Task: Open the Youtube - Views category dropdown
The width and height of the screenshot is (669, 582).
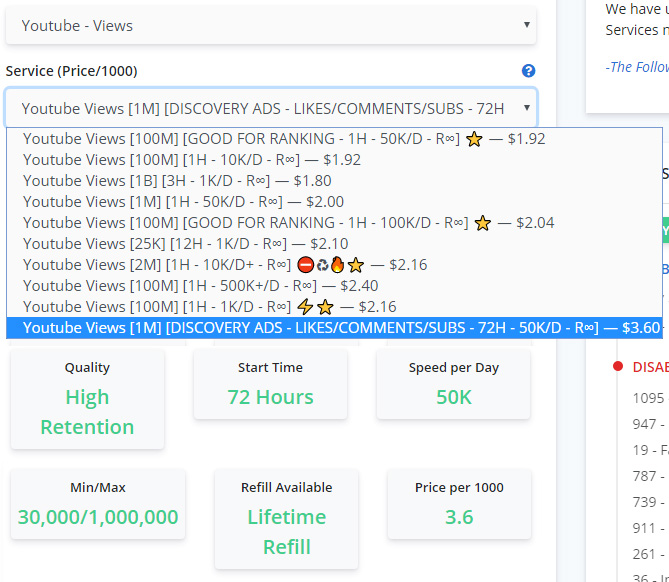Action: (x=271, y=26)
